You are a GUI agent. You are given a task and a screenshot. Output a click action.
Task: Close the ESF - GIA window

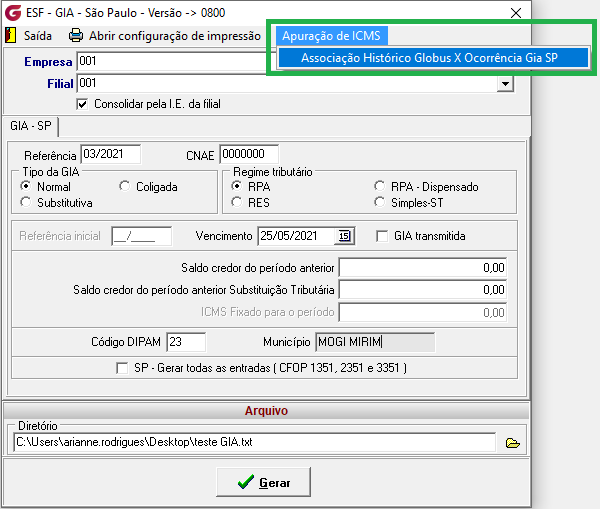click(516, 13)
